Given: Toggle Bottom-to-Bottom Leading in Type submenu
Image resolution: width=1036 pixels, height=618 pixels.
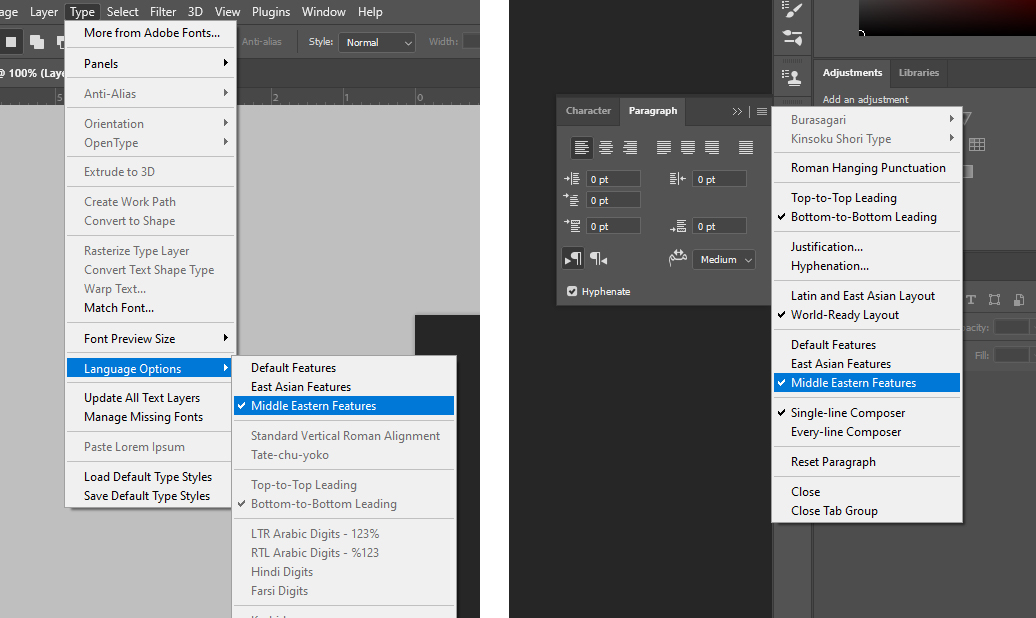Looking at the screenshot, I should click(344, 504).
